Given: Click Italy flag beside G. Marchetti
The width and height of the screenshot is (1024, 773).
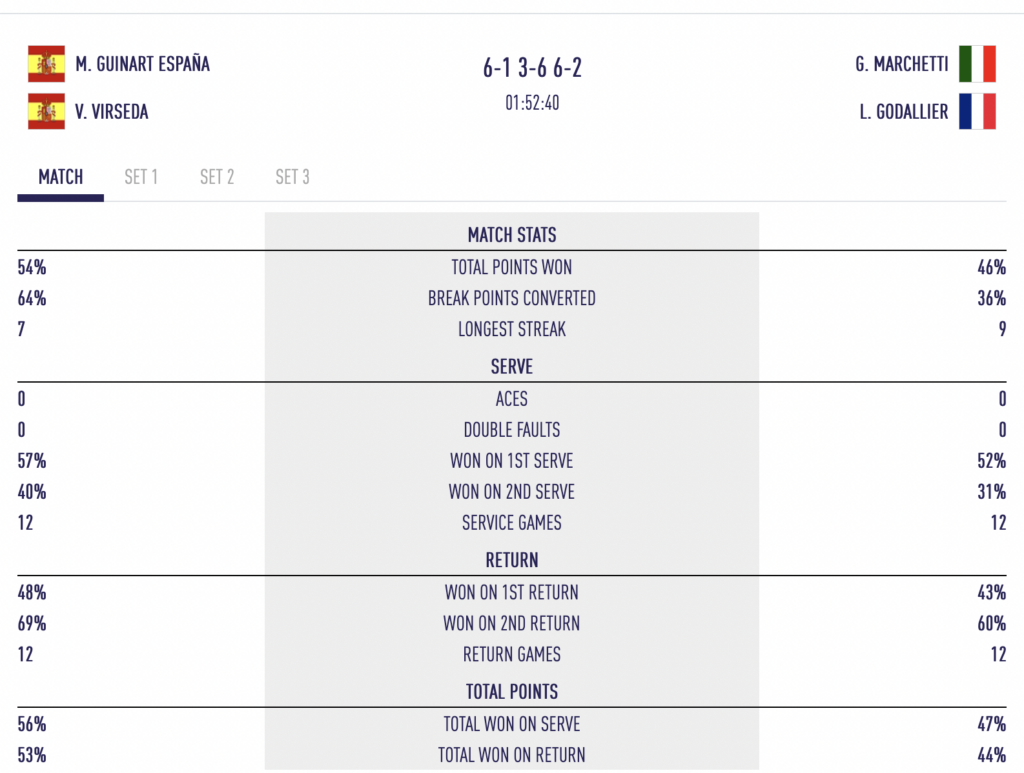Looking at the screenshot, I should tap(977, 64).
